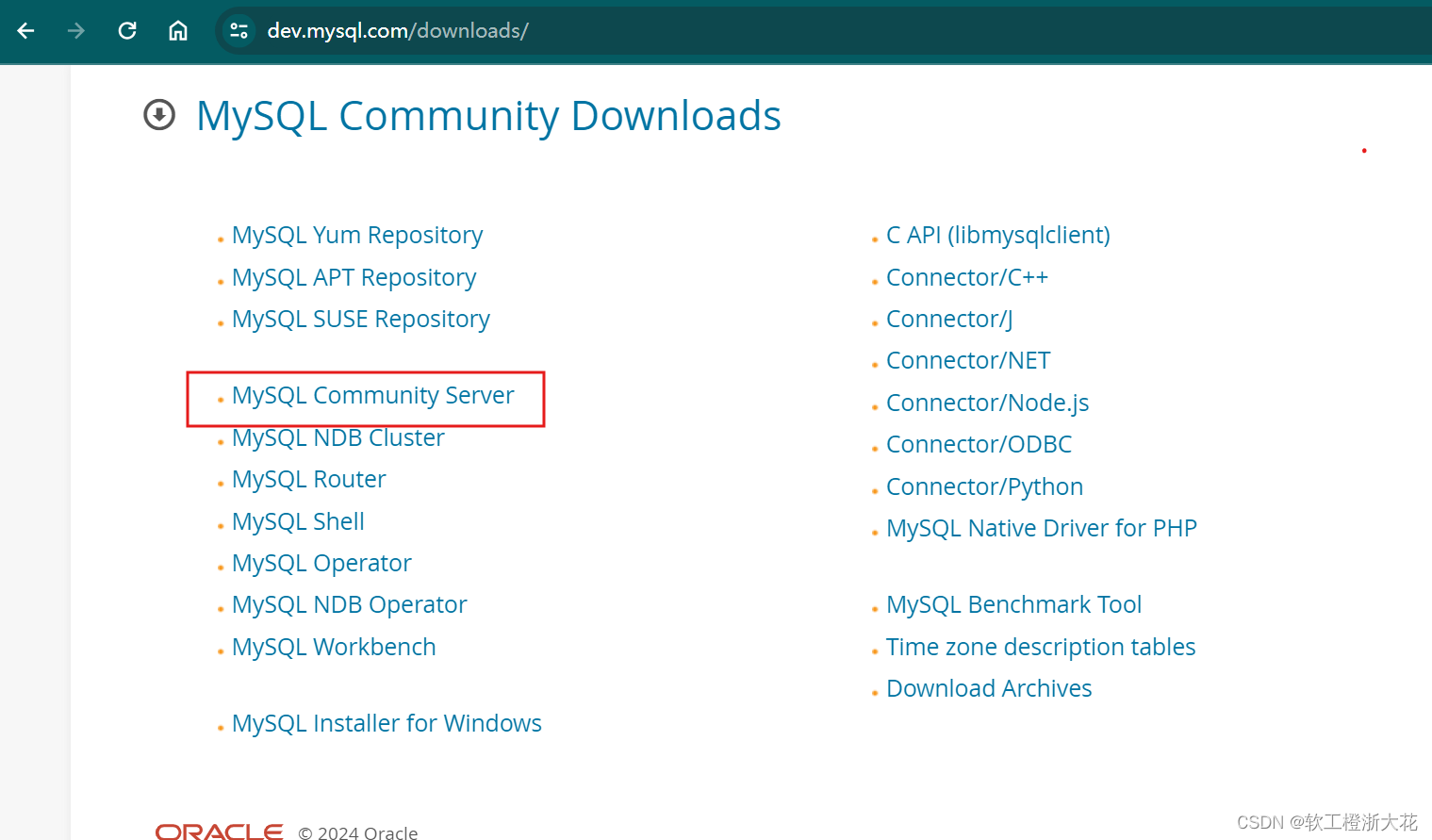Screen dimensions: 1432x840
Task: Click the browser forward arrow
Action: click(75, 30)
